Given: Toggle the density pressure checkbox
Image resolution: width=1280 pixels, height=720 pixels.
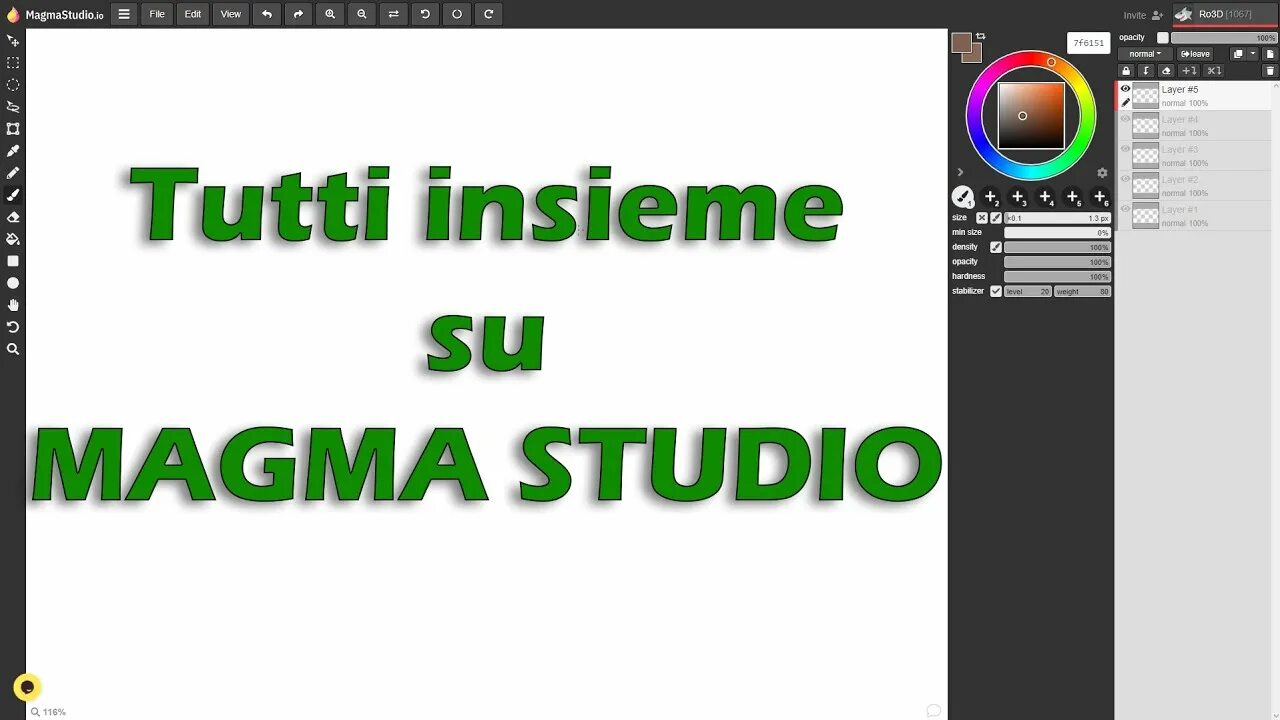Looking at the screenshot, I should 996,247.
